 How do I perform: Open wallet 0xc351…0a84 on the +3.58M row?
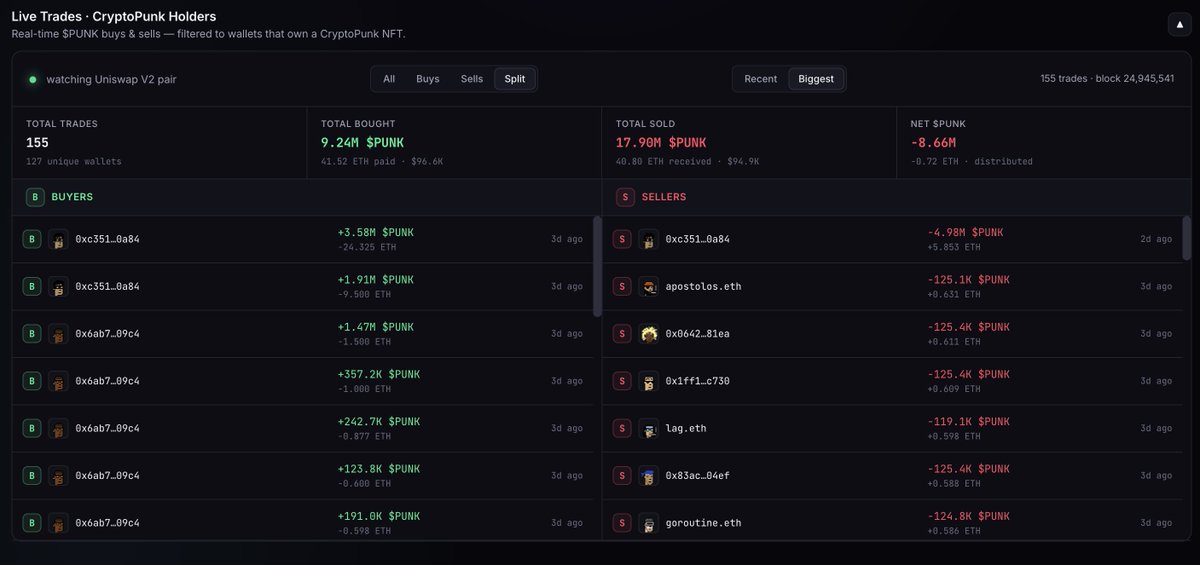click(107, 239)
